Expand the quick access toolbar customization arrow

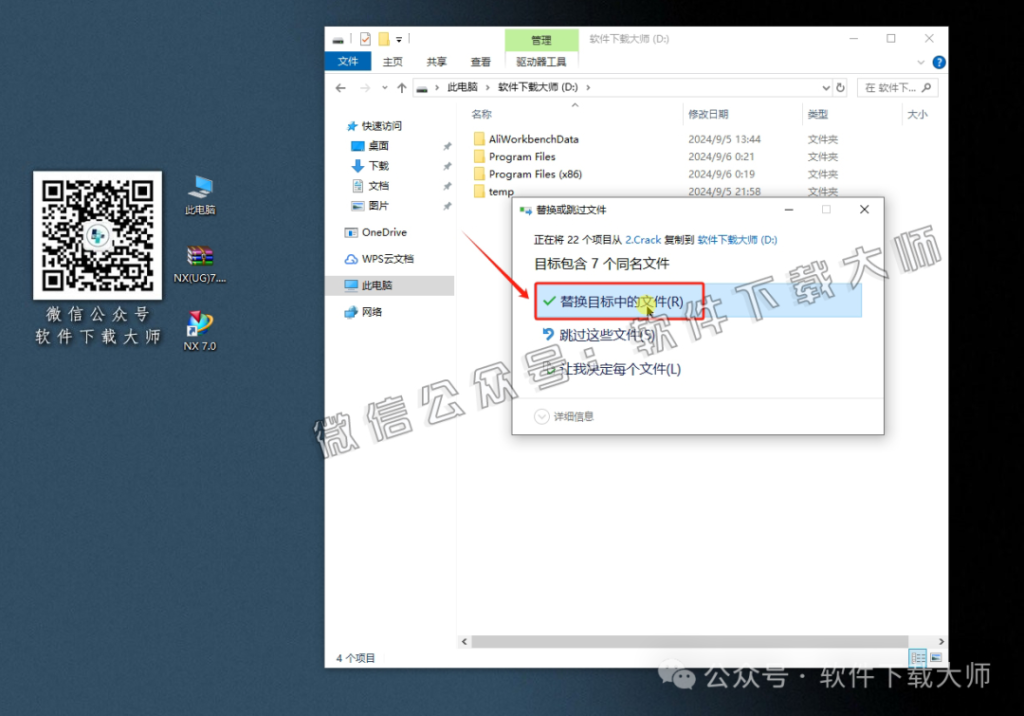(401, 38)
